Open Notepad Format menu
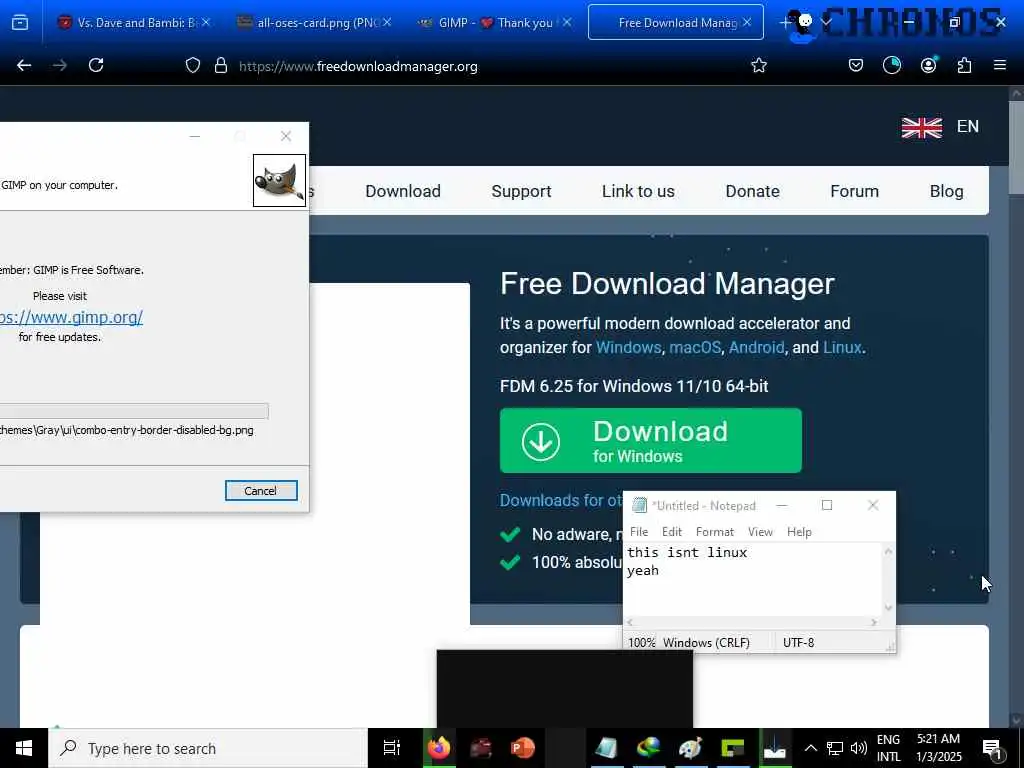1024x768 pixels. point(714,532)
